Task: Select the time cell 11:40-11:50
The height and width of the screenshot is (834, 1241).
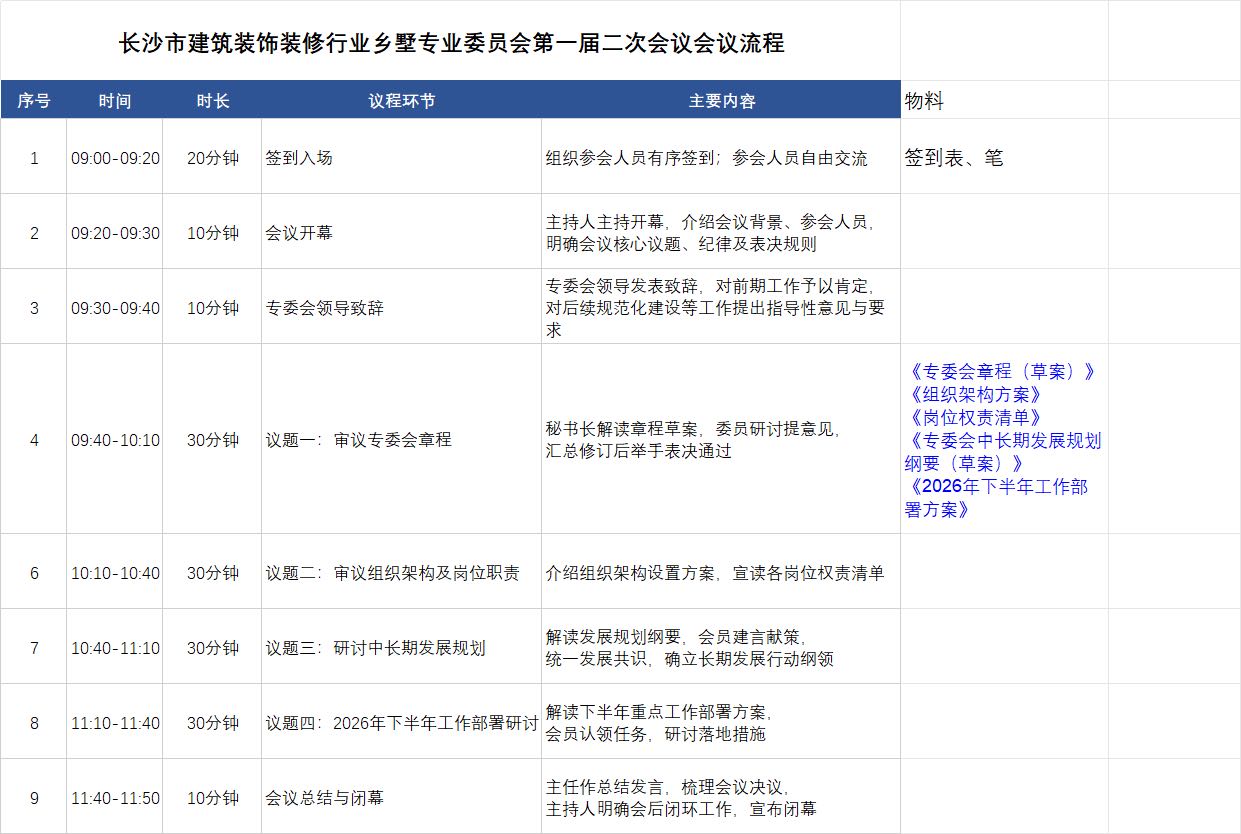Action: coord(115,797)
